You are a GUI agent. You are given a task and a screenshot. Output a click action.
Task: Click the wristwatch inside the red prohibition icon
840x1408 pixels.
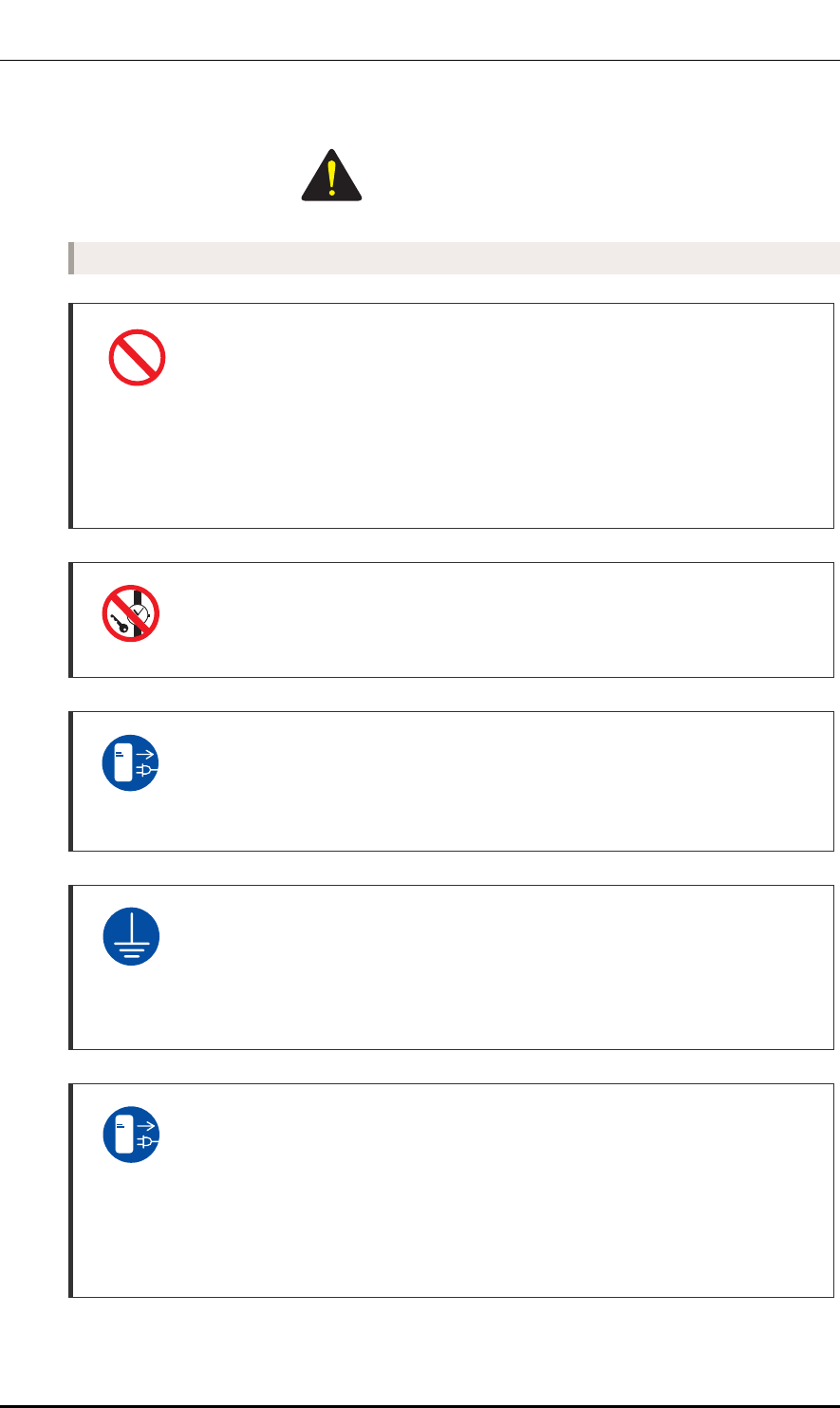click(x=138, y=610)
